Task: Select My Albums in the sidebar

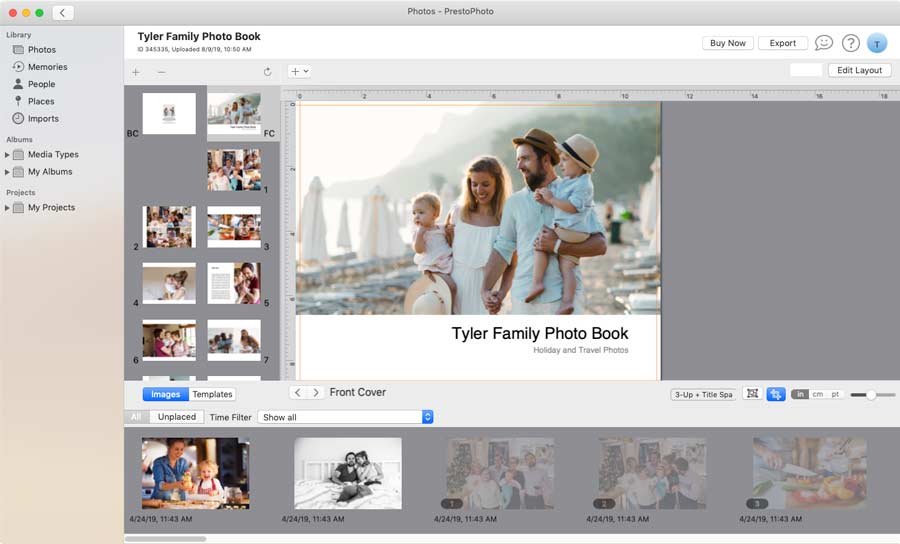Action: [x=50, y=172]
